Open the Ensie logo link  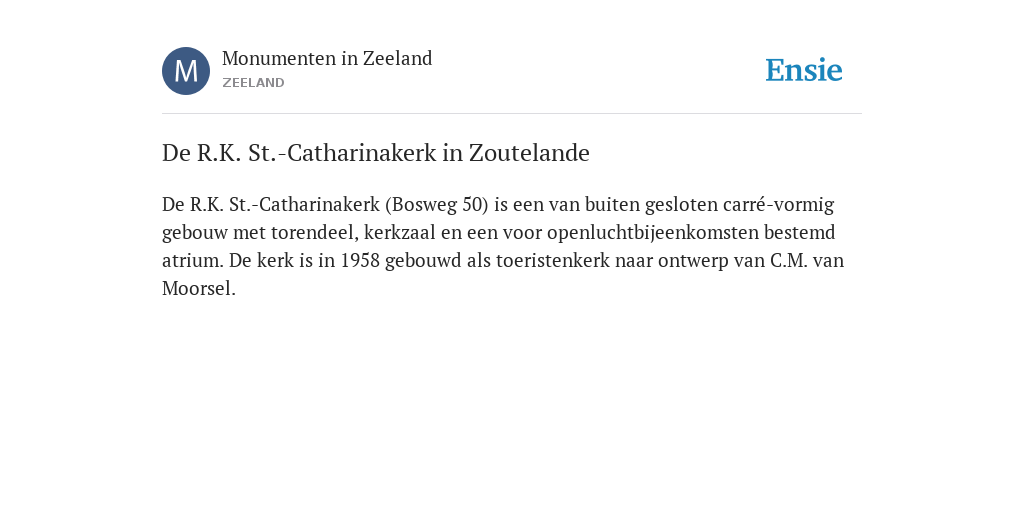(804, 70)
